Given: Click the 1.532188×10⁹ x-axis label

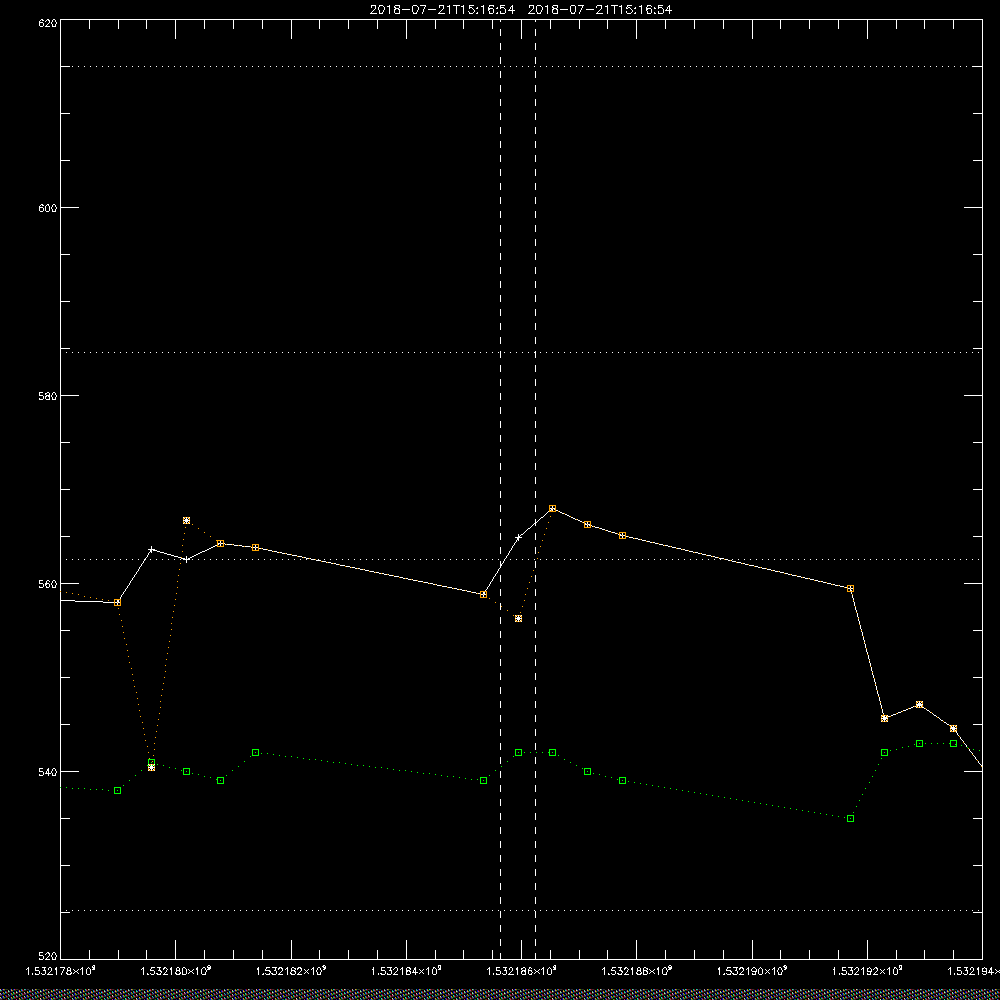Looking at the screenshot, I should [636, 971].
